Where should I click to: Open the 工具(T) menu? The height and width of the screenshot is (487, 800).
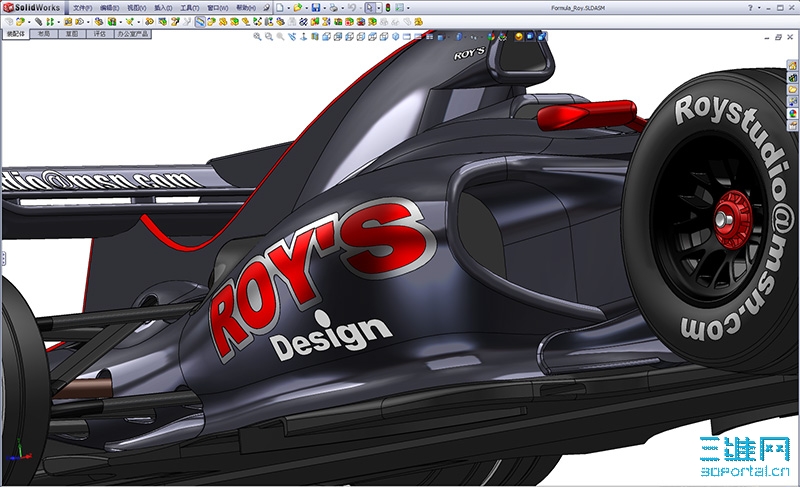(x=189, y=8)
